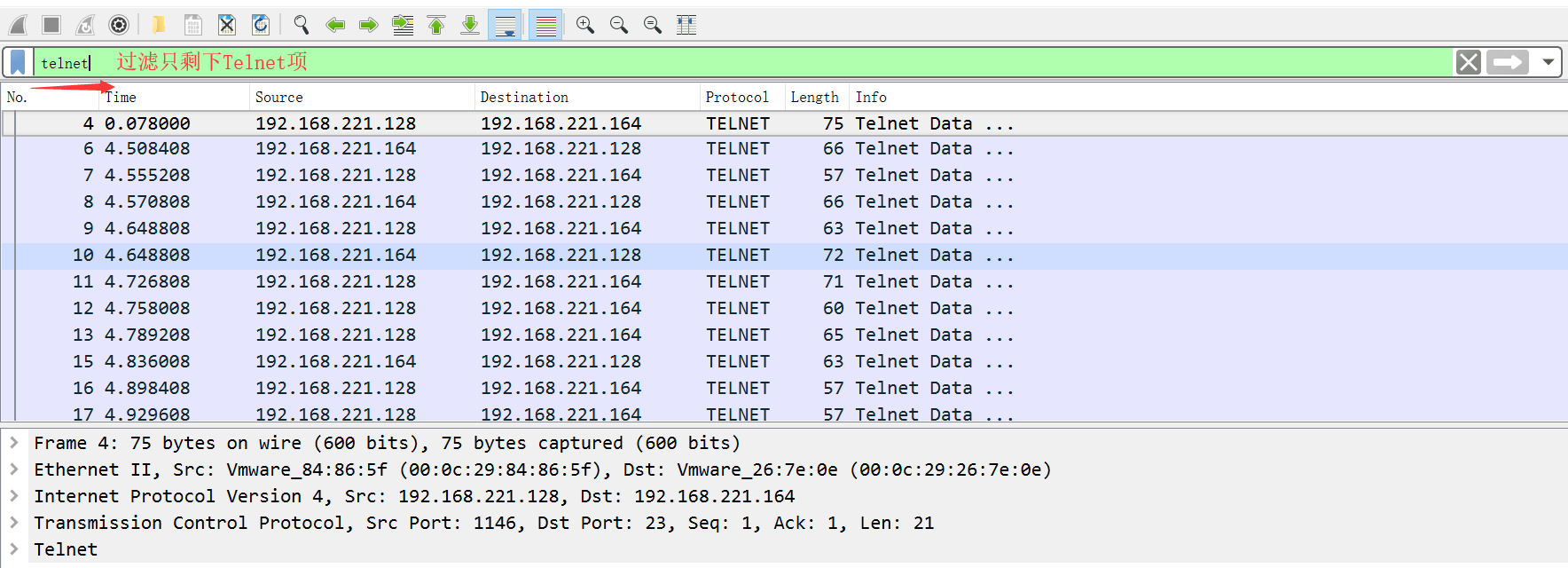Select packet 15 at time 4.836008

(784, 362)
